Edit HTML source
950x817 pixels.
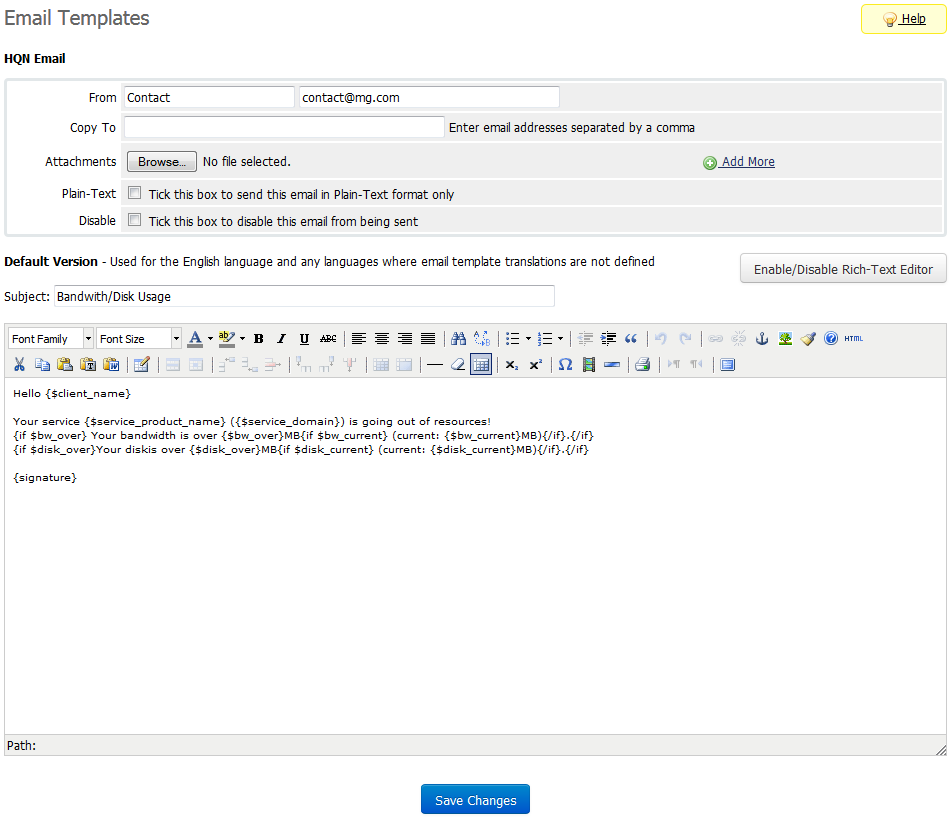coord(854,339)
